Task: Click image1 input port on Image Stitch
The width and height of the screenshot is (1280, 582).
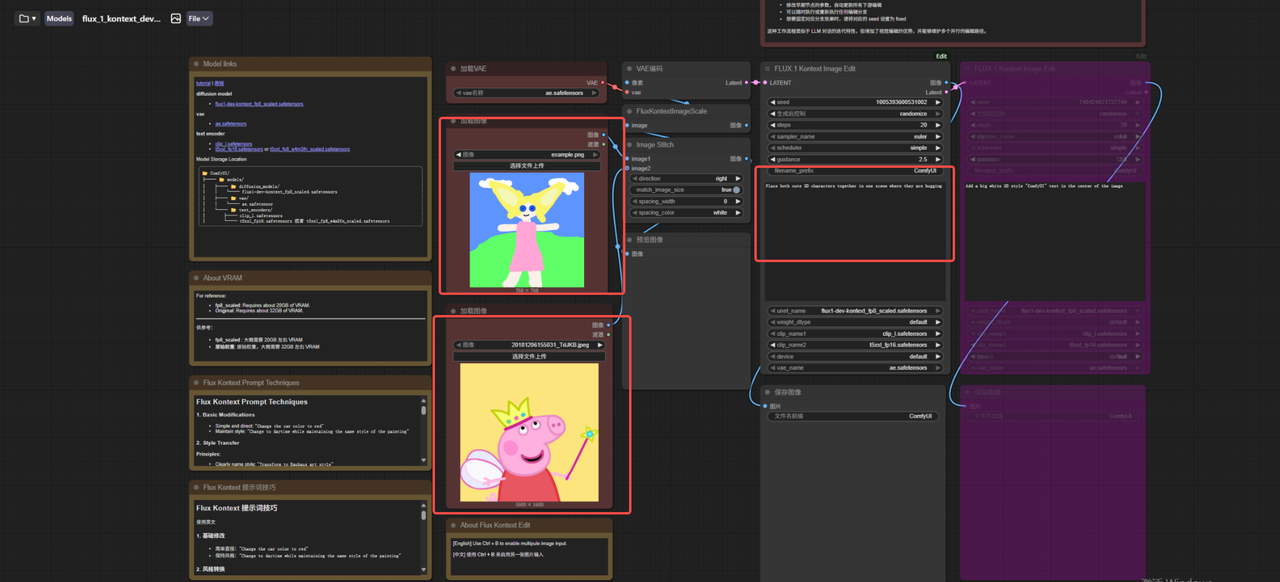Action: tap(628, 159)
